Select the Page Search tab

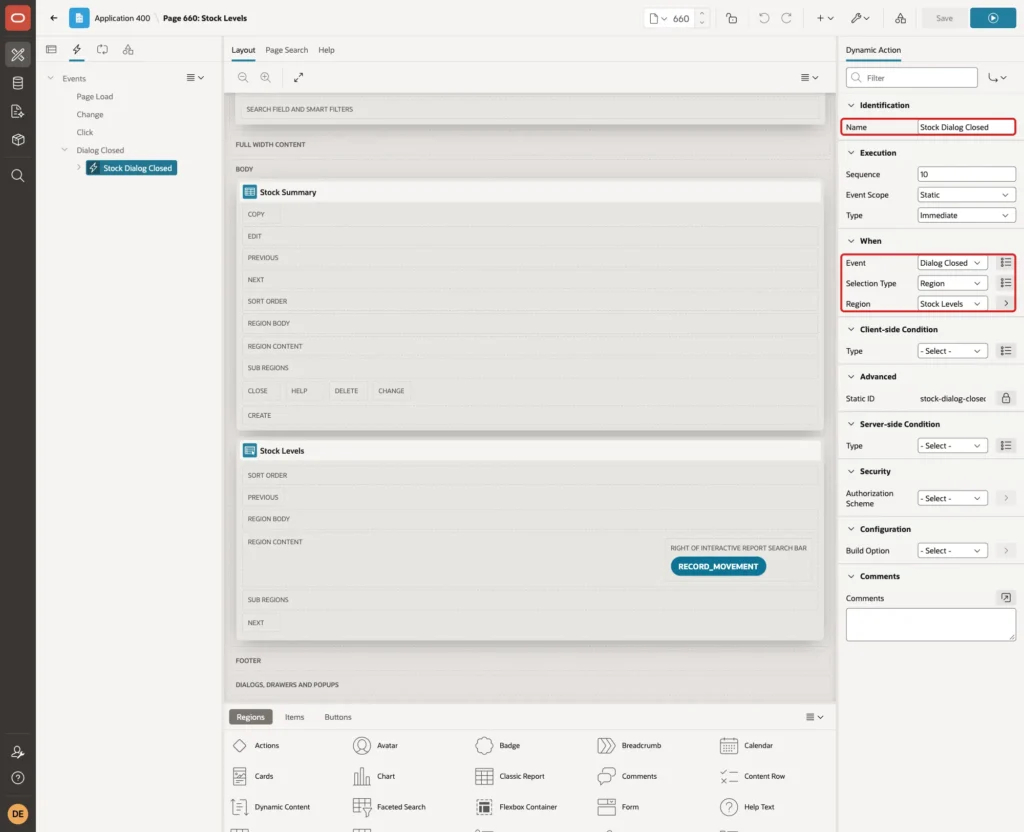tap(286, 50)
